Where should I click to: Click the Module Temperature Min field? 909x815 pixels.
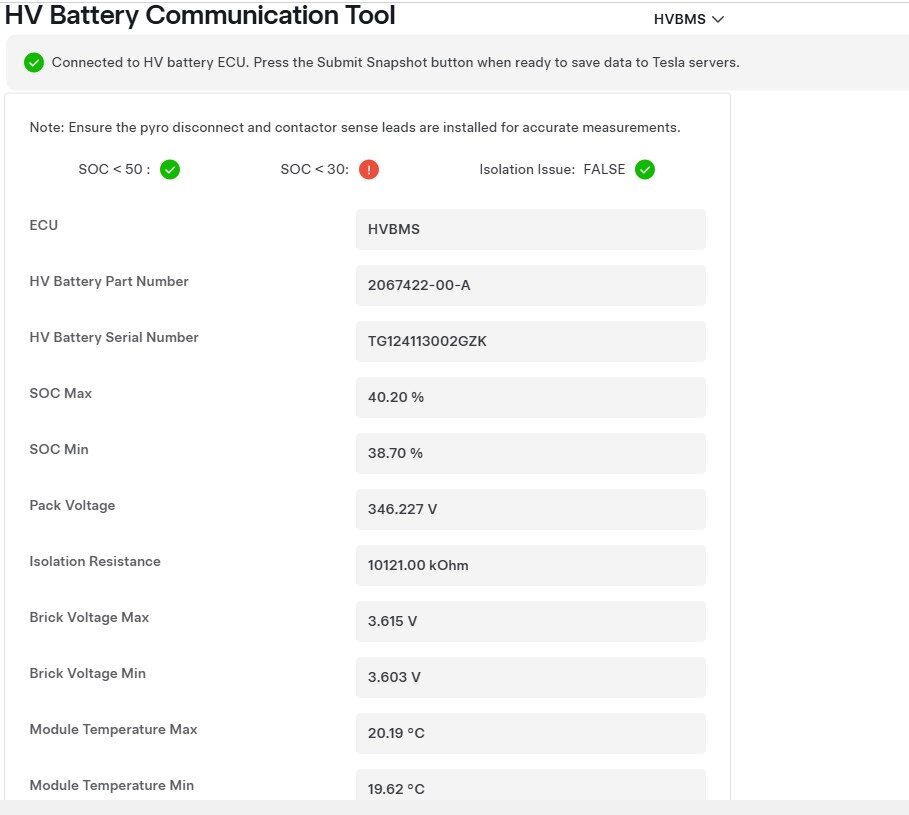pyautogui.click(x=530, y=786)
